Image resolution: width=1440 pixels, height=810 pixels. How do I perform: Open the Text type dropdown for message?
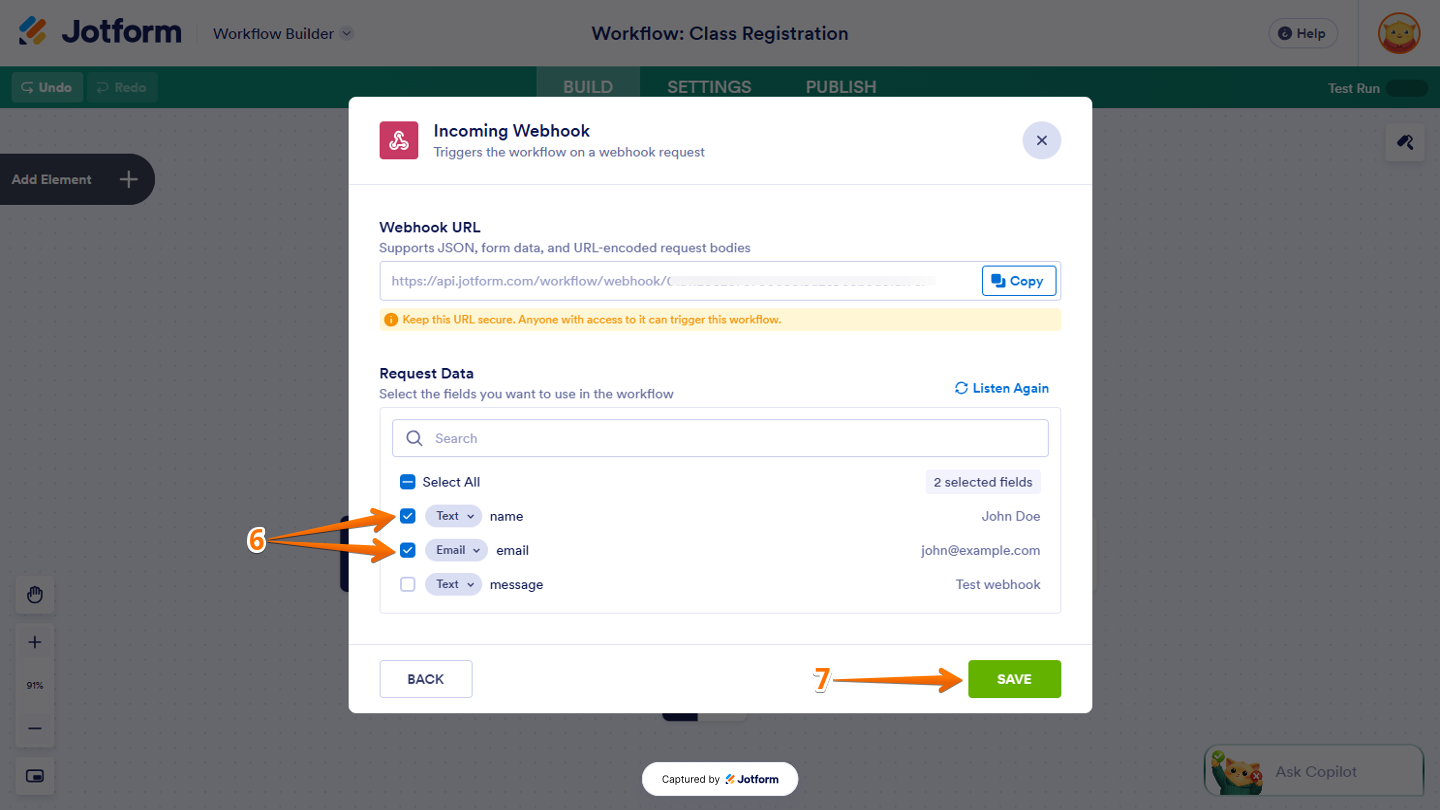click(453, 584)
